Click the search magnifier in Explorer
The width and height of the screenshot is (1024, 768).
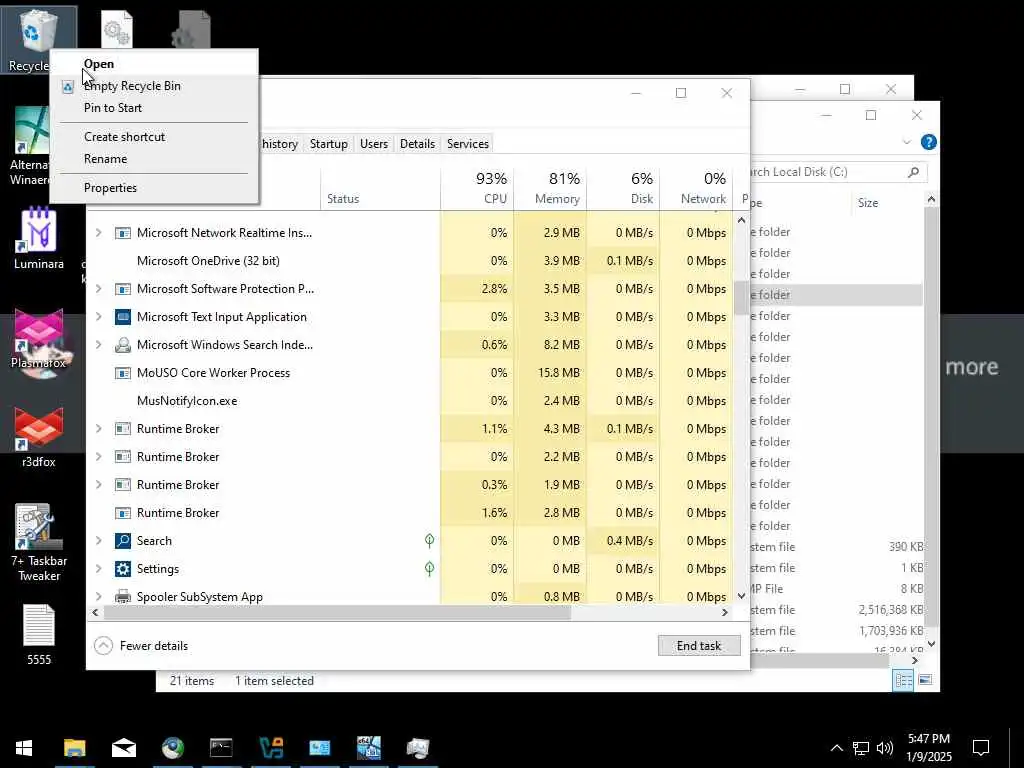click(914, 172)
